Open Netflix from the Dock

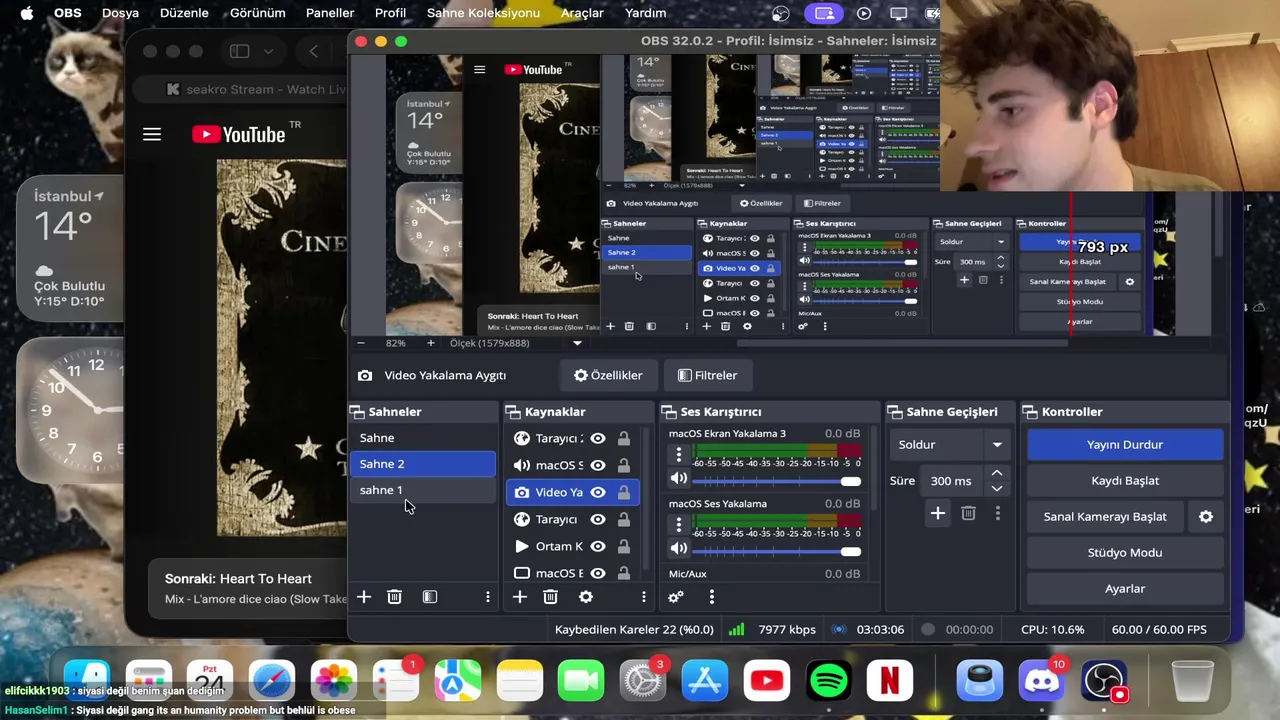pyautogui.click(x=889, y=682)
